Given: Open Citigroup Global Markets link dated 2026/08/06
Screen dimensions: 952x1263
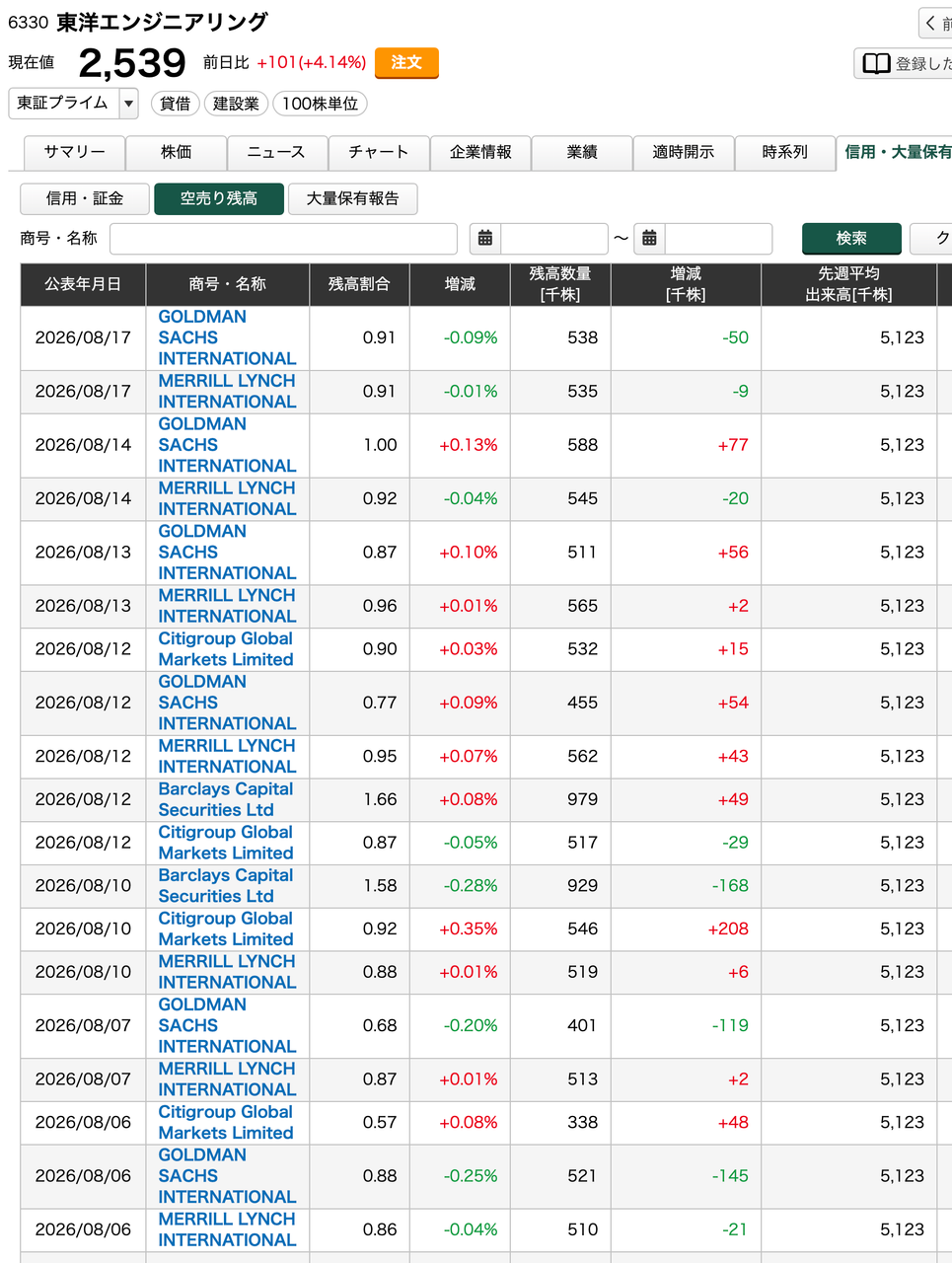Looking at the screenshot, I should [226, 1123].
